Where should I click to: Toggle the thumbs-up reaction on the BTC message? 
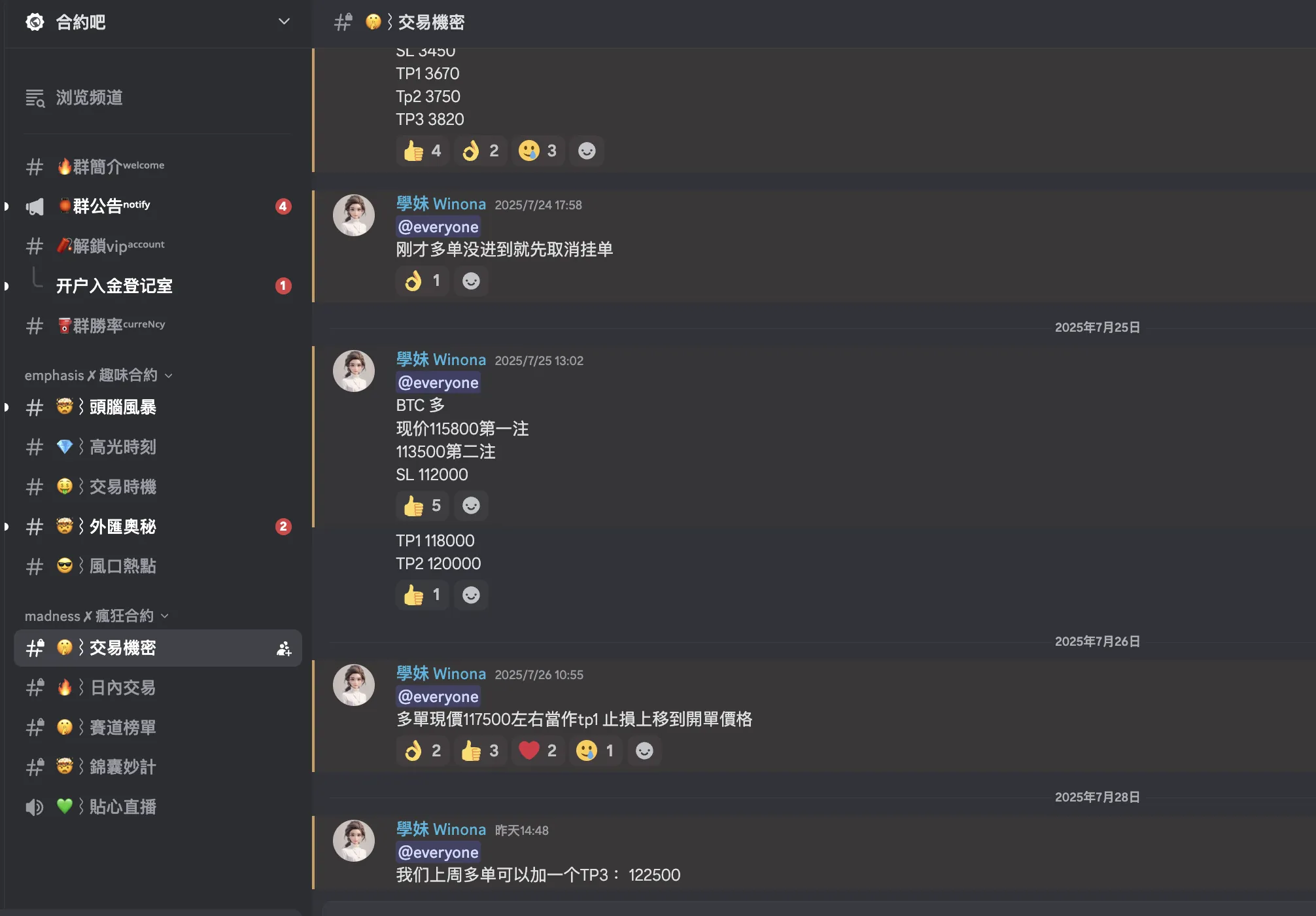click(x=422, y=505)
